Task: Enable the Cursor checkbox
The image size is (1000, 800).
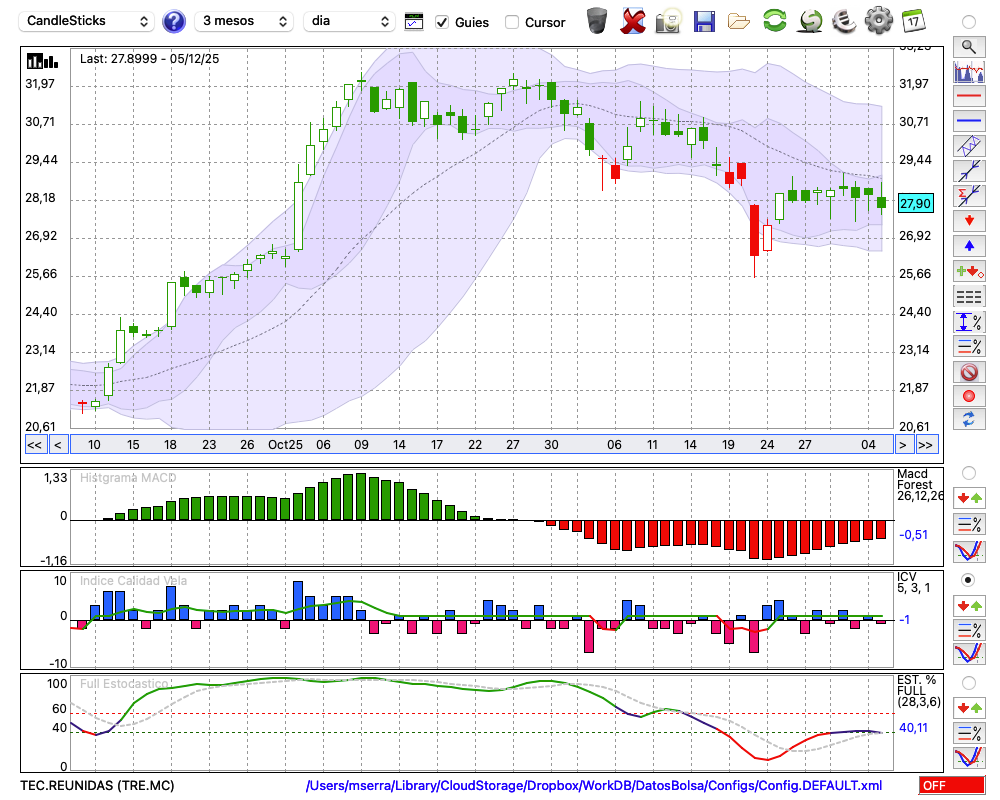Action: [512, 22]
